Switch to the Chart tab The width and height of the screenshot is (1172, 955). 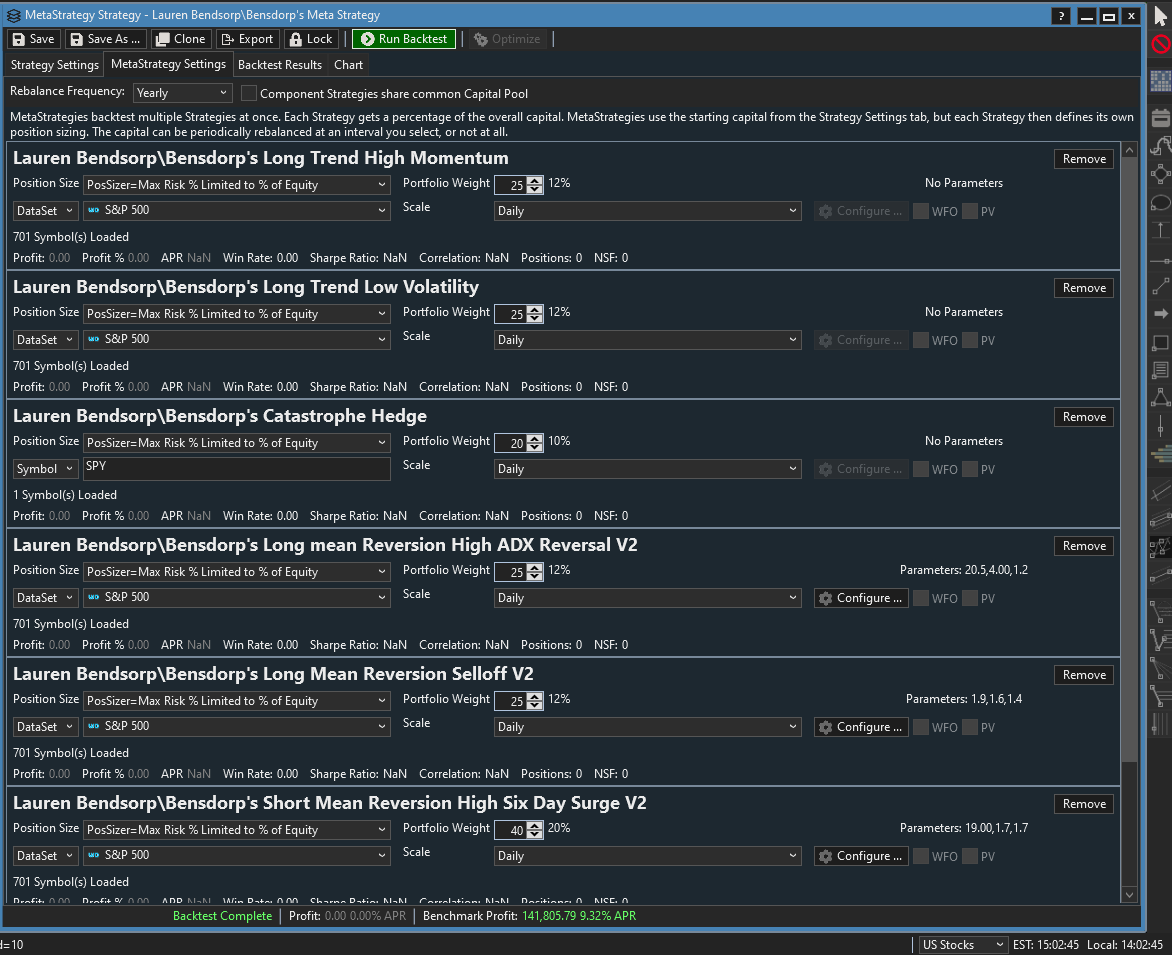click(x=348, y=65)
